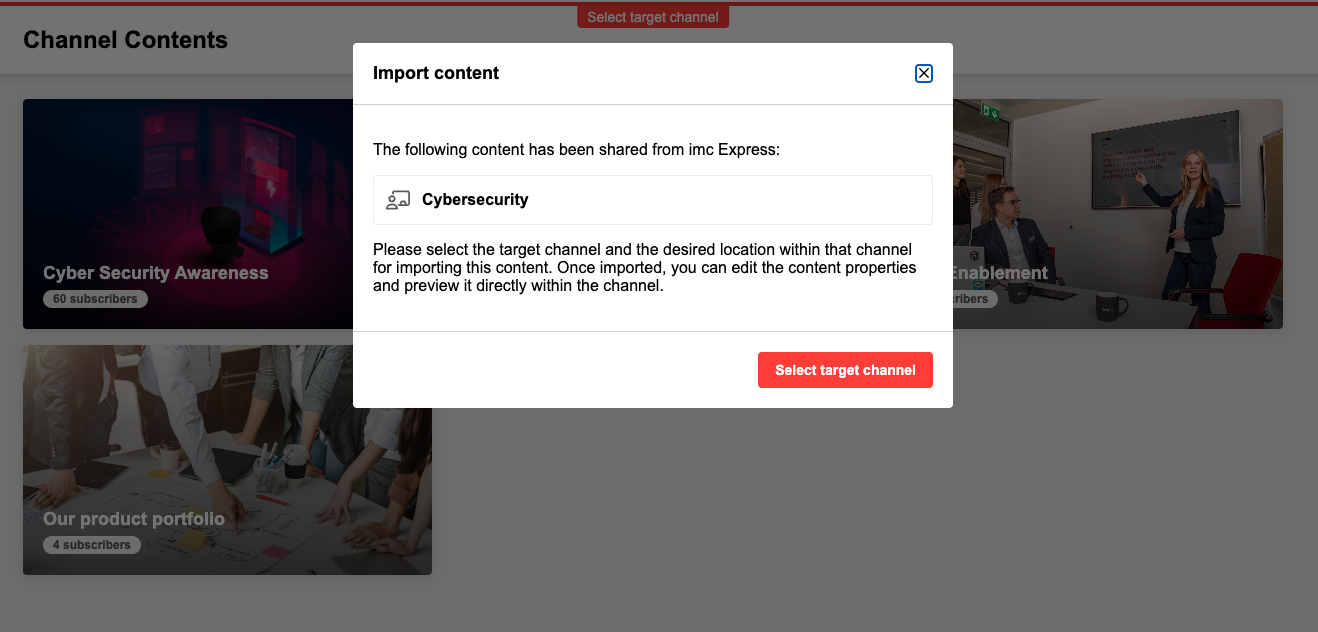Click the 4 subscribers badge
Screen dimensions: 1318x632
tap(92, 545)
